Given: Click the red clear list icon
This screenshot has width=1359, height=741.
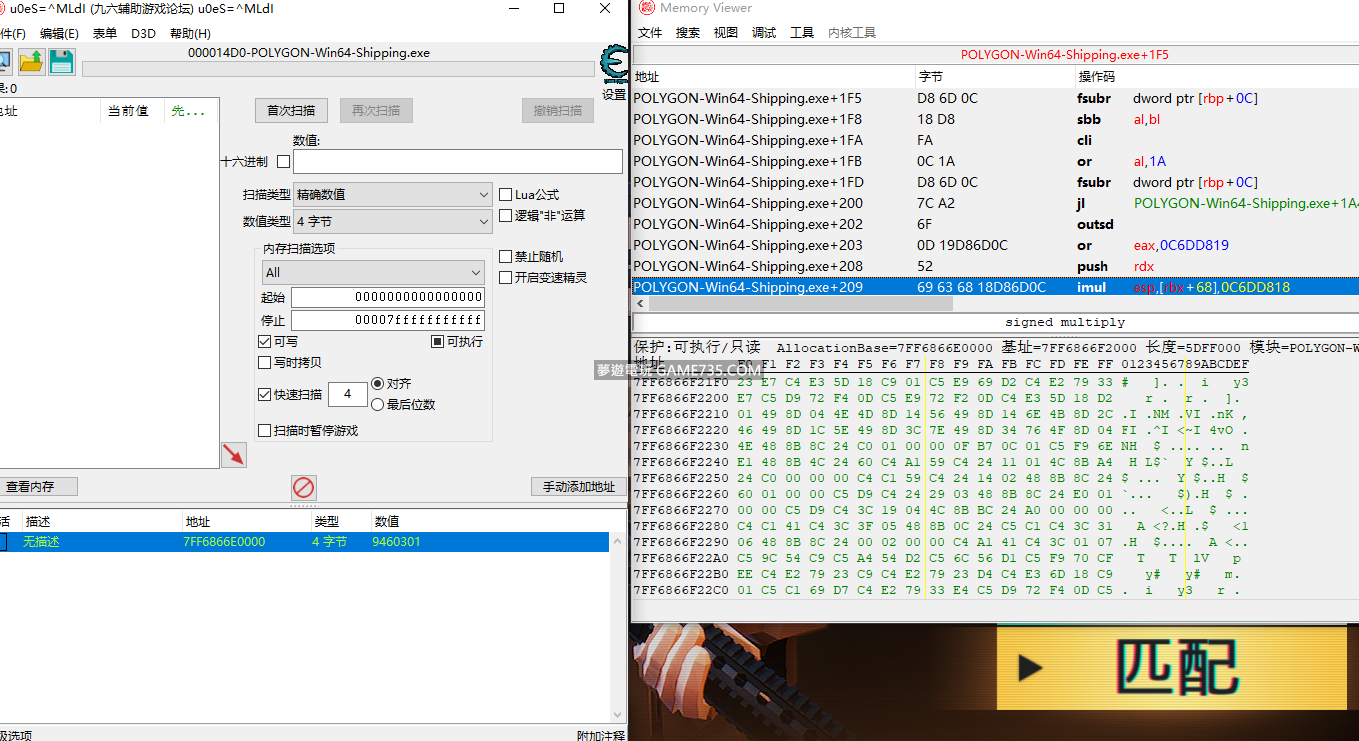Looking at the screenshot, I should [304, 487].
